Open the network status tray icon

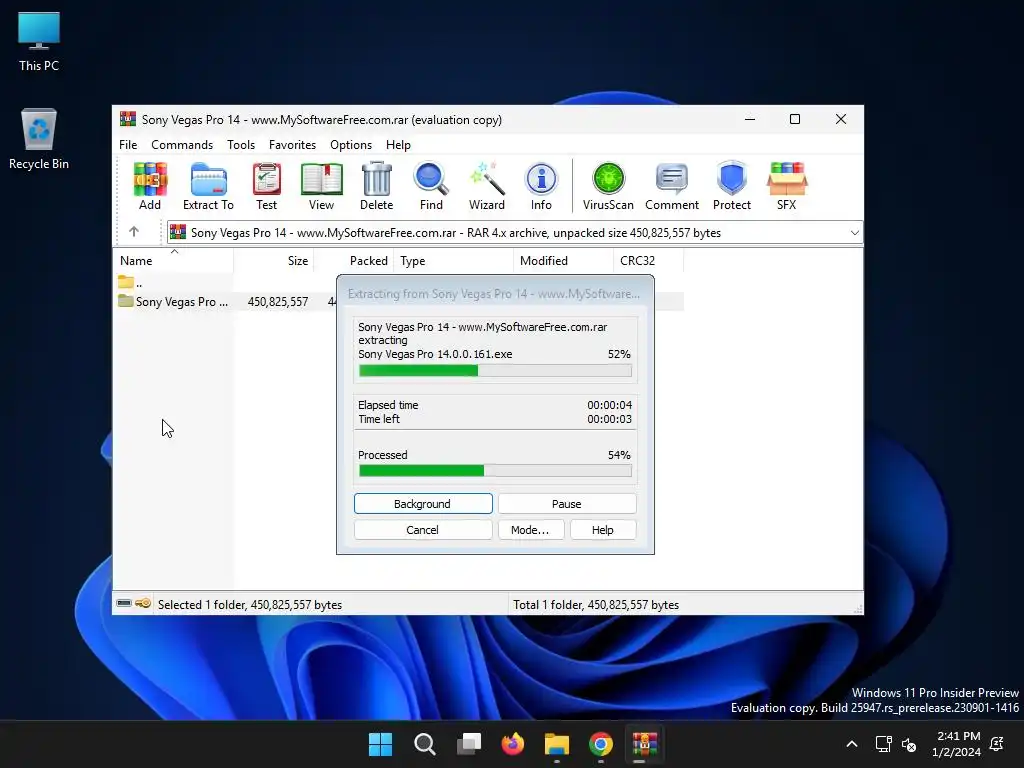coord(884,744)
